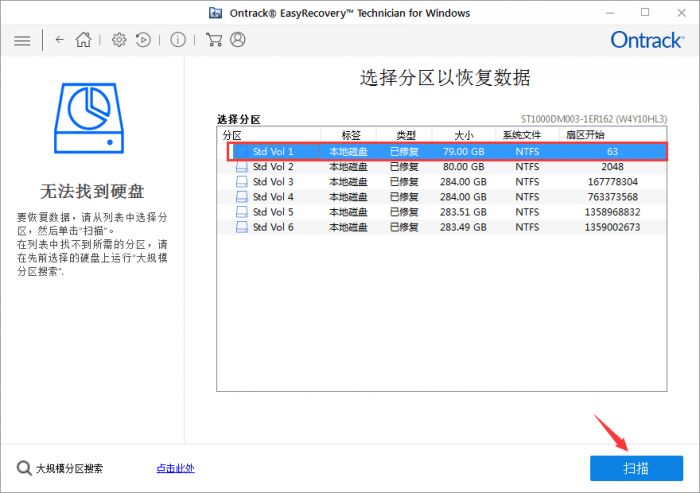Image resolution: width=700 pixels, height=493 pixels.
Task: Sort by the 大小 column header
Action: 464,135
